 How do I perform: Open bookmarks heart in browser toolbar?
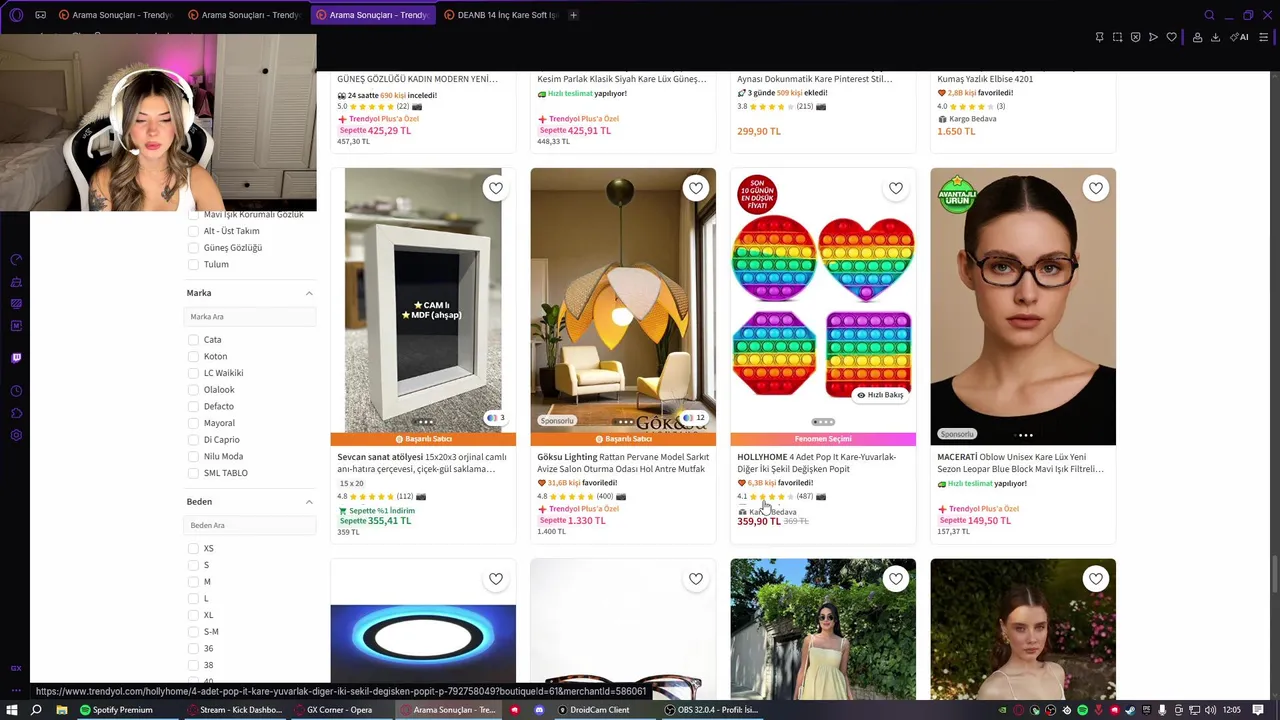pyautogui.click(x=1171, y=37)
